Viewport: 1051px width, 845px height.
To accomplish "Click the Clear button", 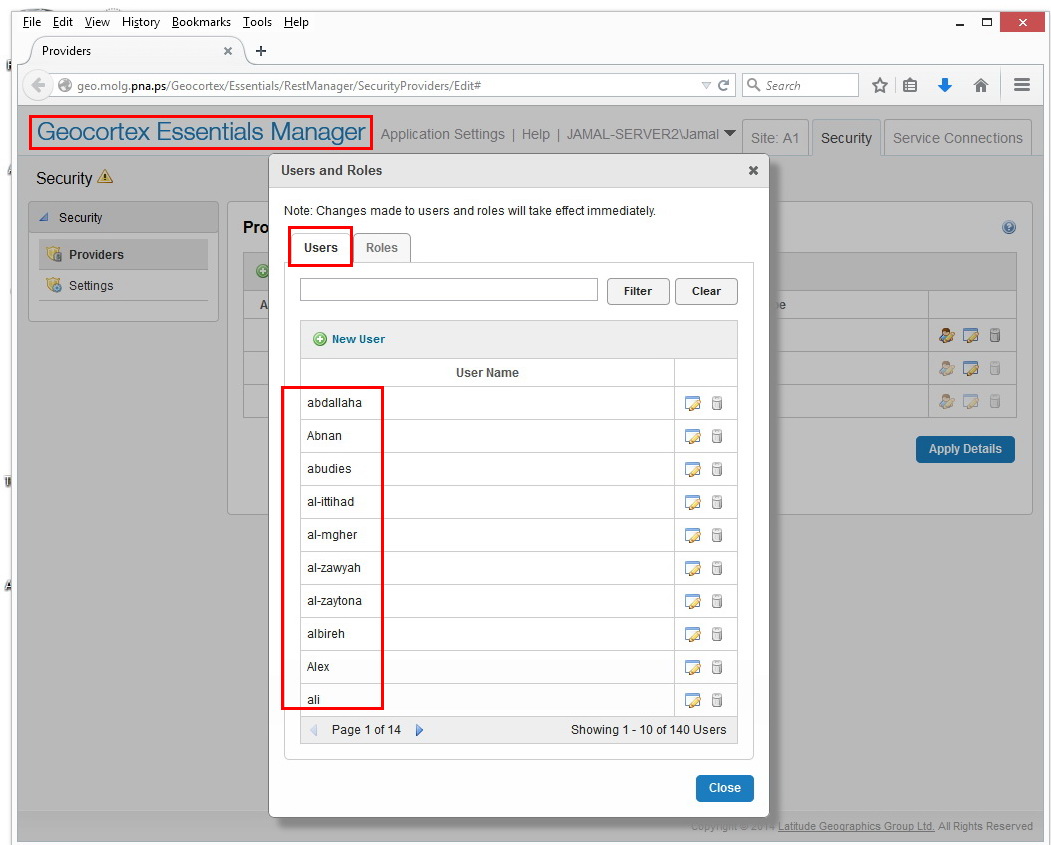I will 706,291.
